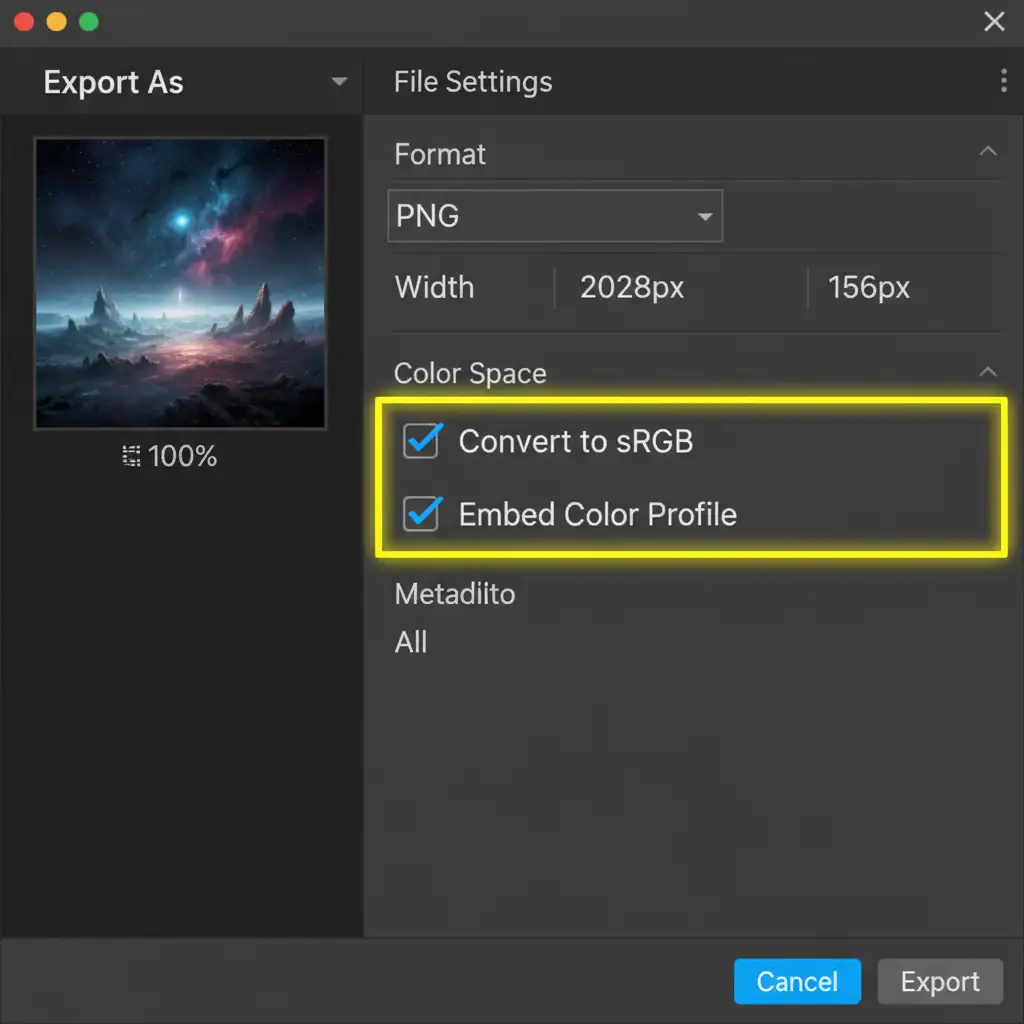The image size is (1024, 1024).
Task: Click the Metadiito section label
Action: tap(455, 594)
